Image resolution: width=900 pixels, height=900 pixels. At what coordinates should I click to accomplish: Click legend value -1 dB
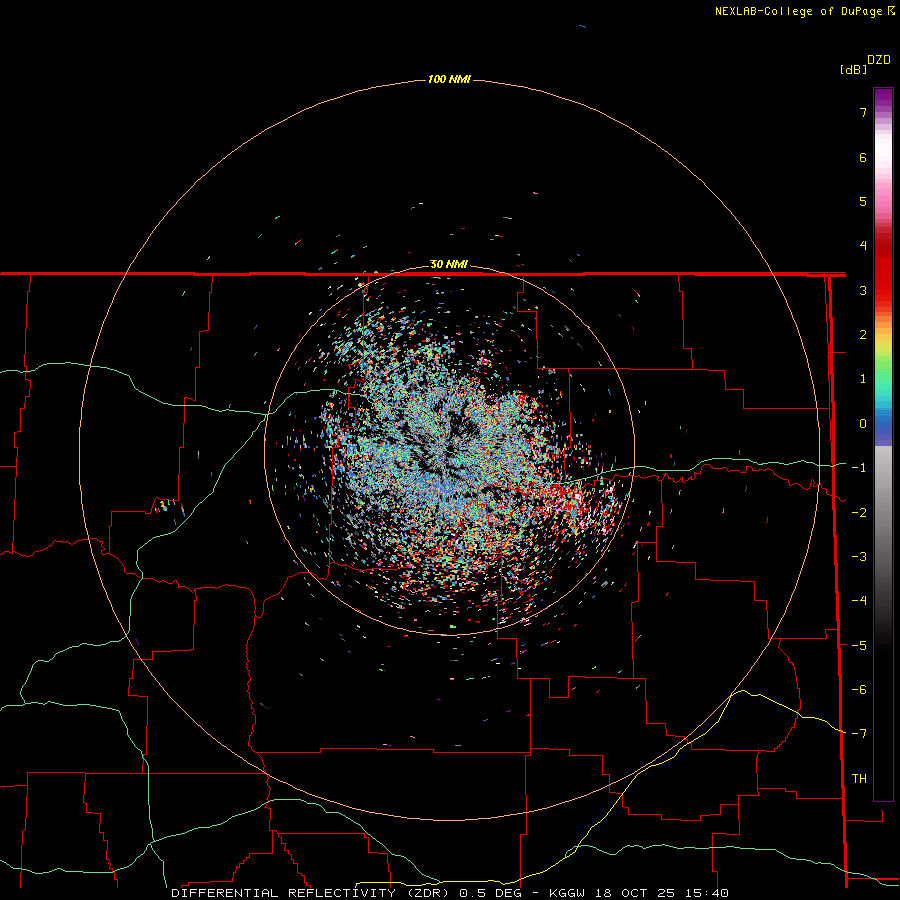click(859, 468)
